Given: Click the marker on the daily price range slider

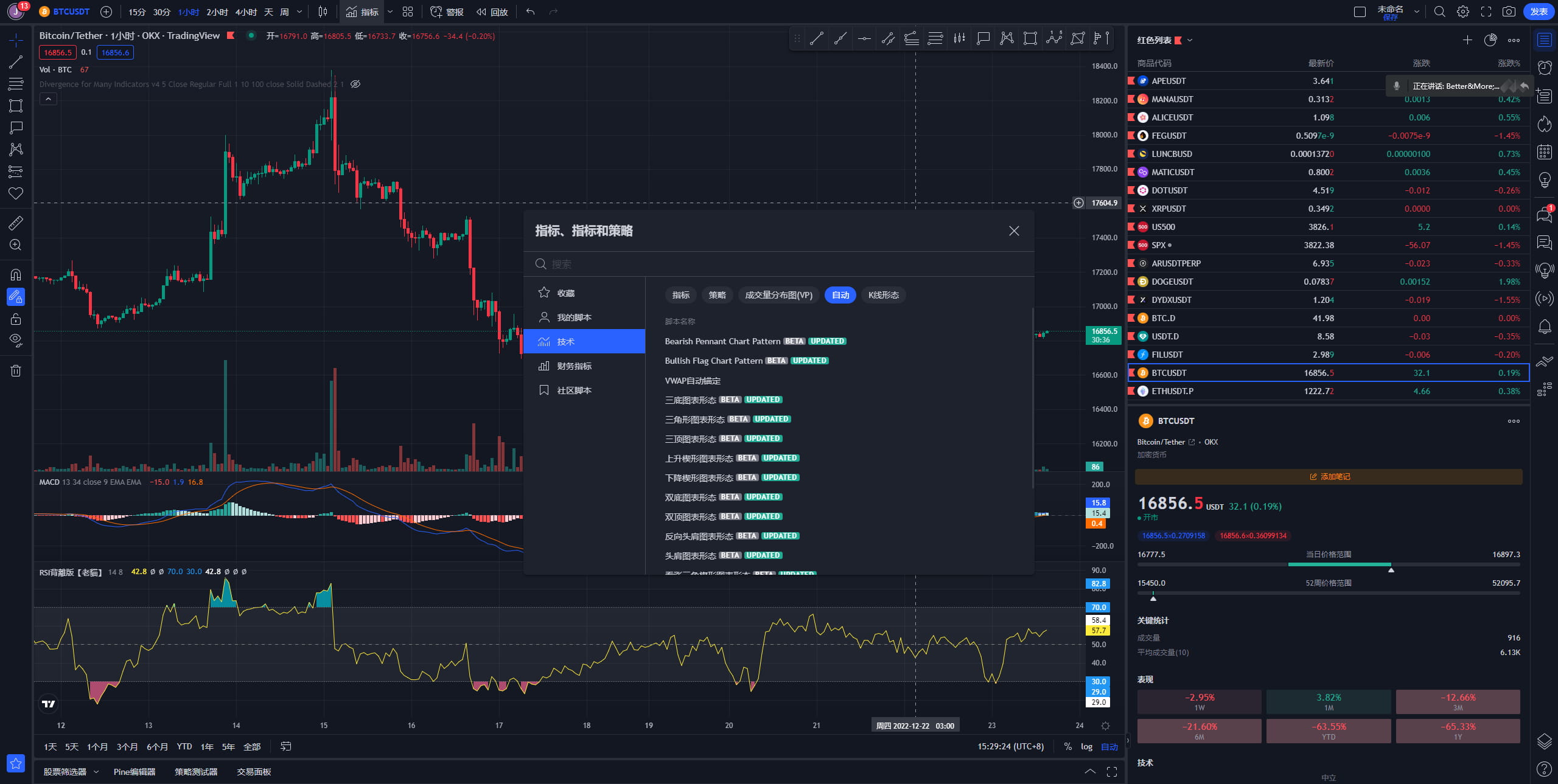Looking at the screenshot, I should (x=1389, y=571).
